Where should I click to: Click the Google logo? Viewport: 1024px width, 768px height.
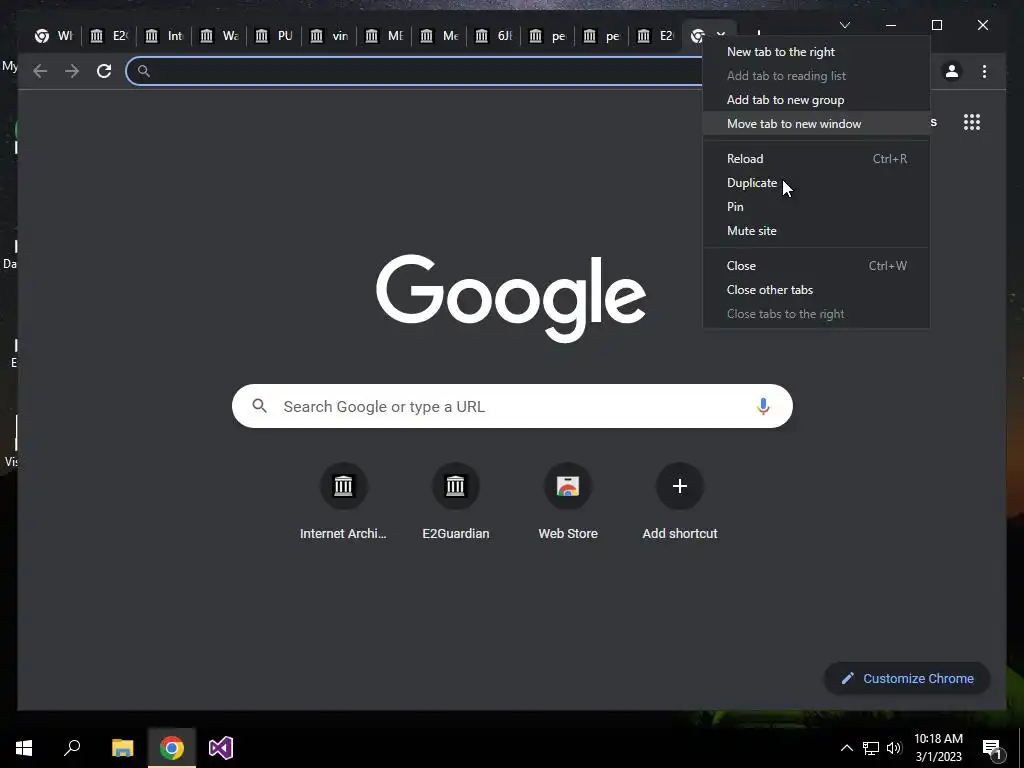click(x=511, y=298)
